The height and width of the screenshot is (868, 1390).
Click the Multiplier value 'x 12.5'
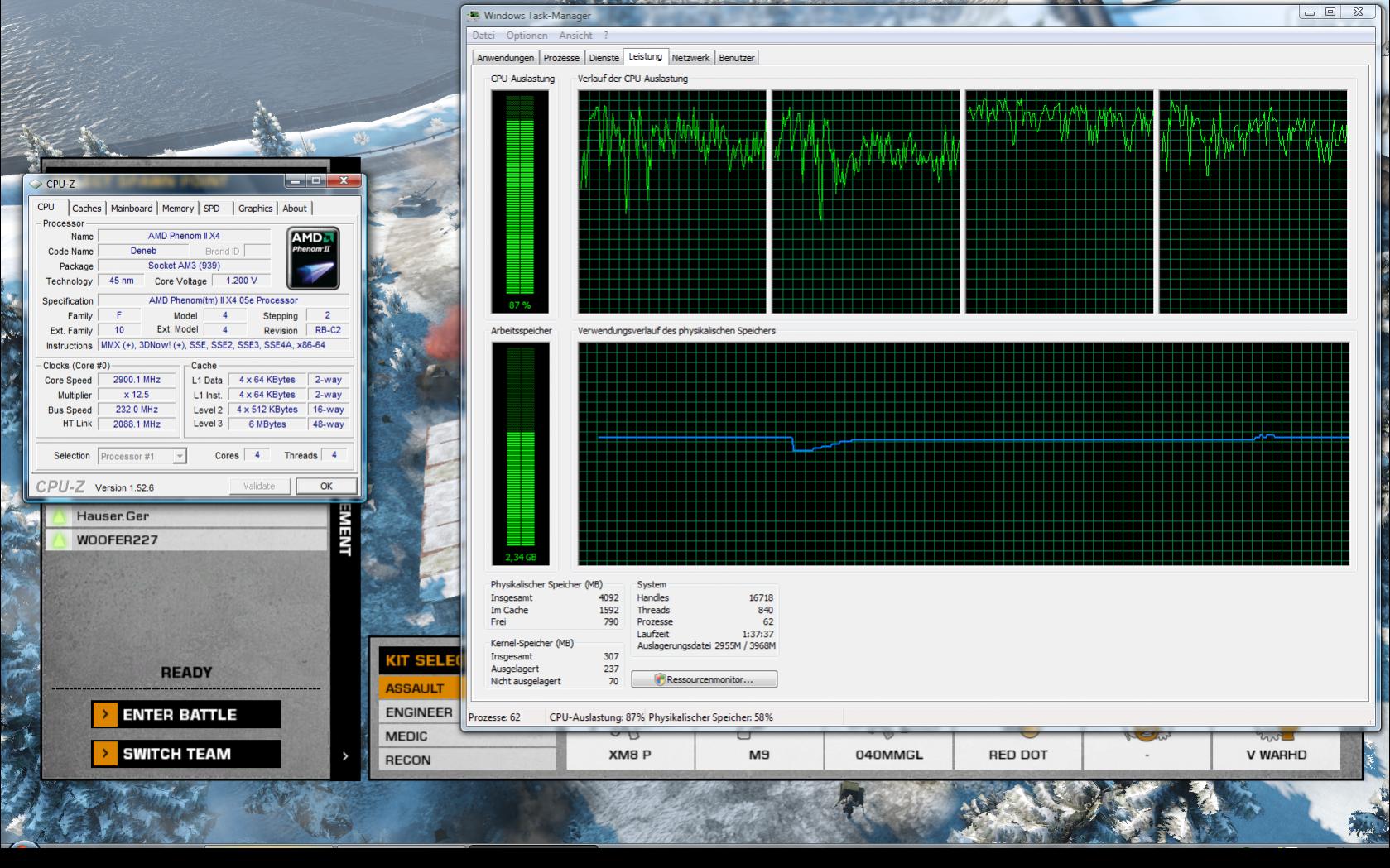137,395
